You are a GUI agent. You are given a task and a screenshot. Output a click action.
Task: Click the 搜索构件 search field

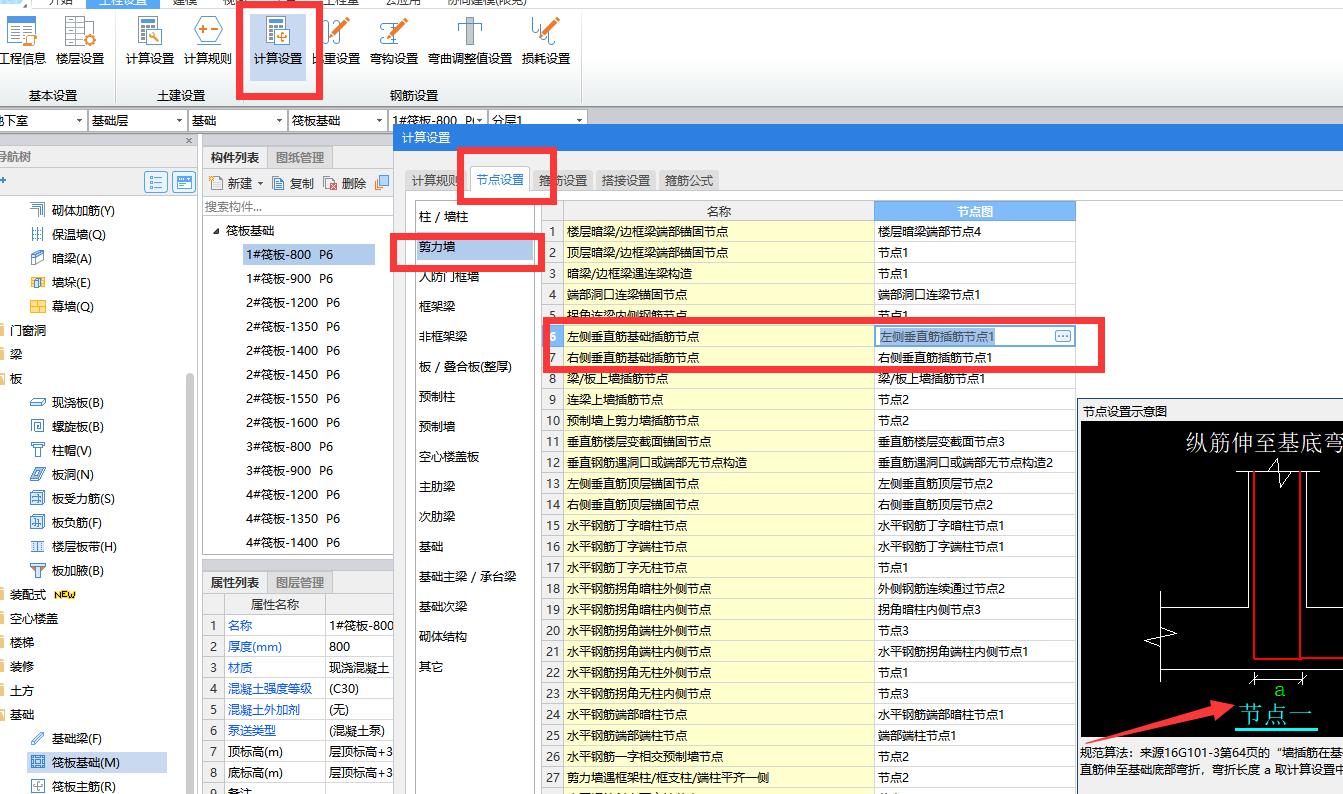pos(297,206)
